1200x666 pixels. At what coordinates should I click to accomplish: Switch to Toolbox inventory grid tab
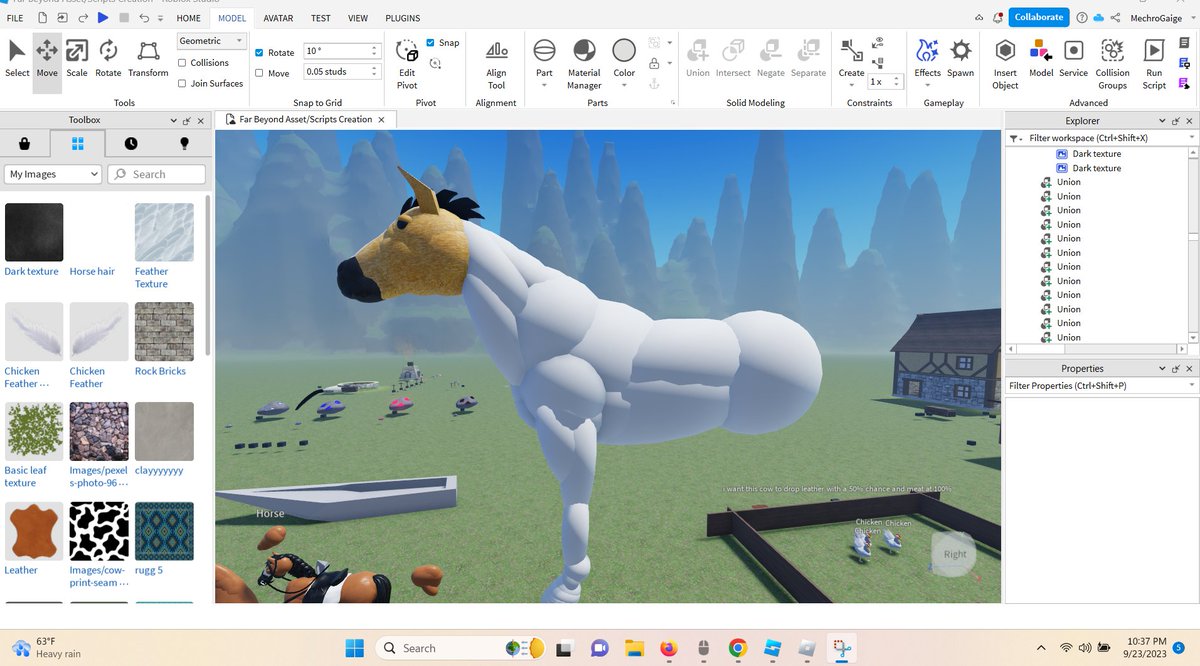click(78, 143)
